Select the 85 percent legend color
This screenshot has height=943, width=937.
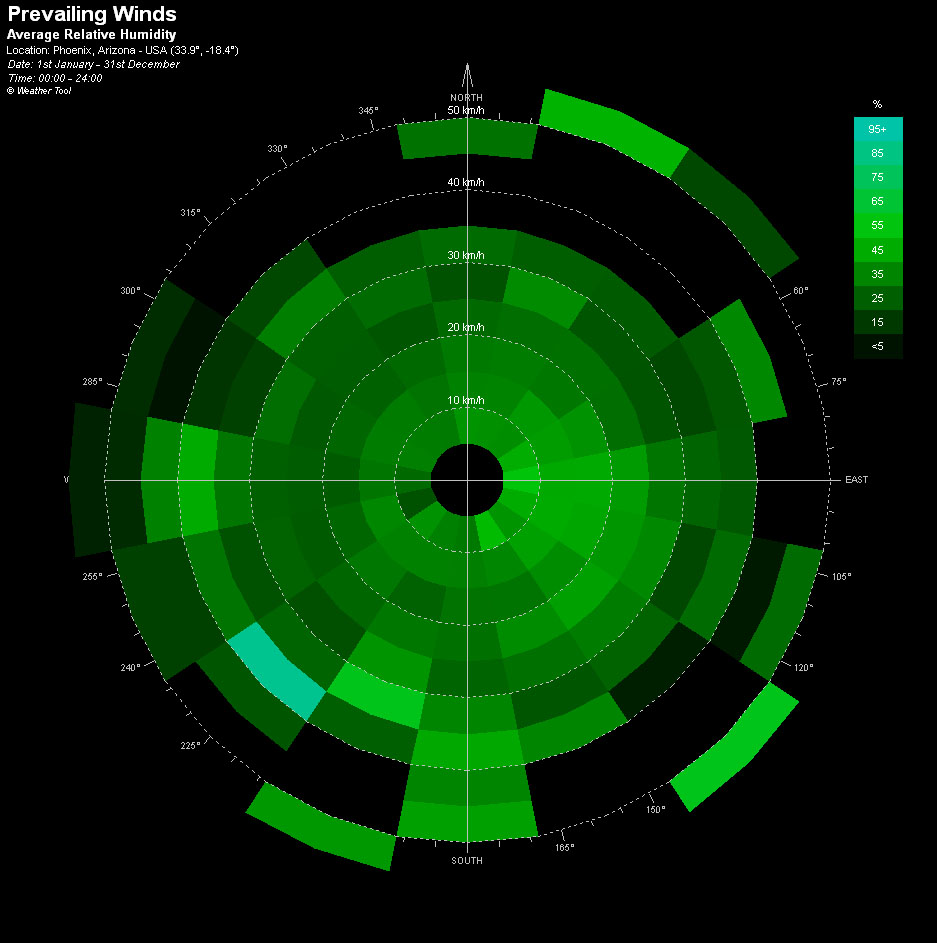[877, 153]
